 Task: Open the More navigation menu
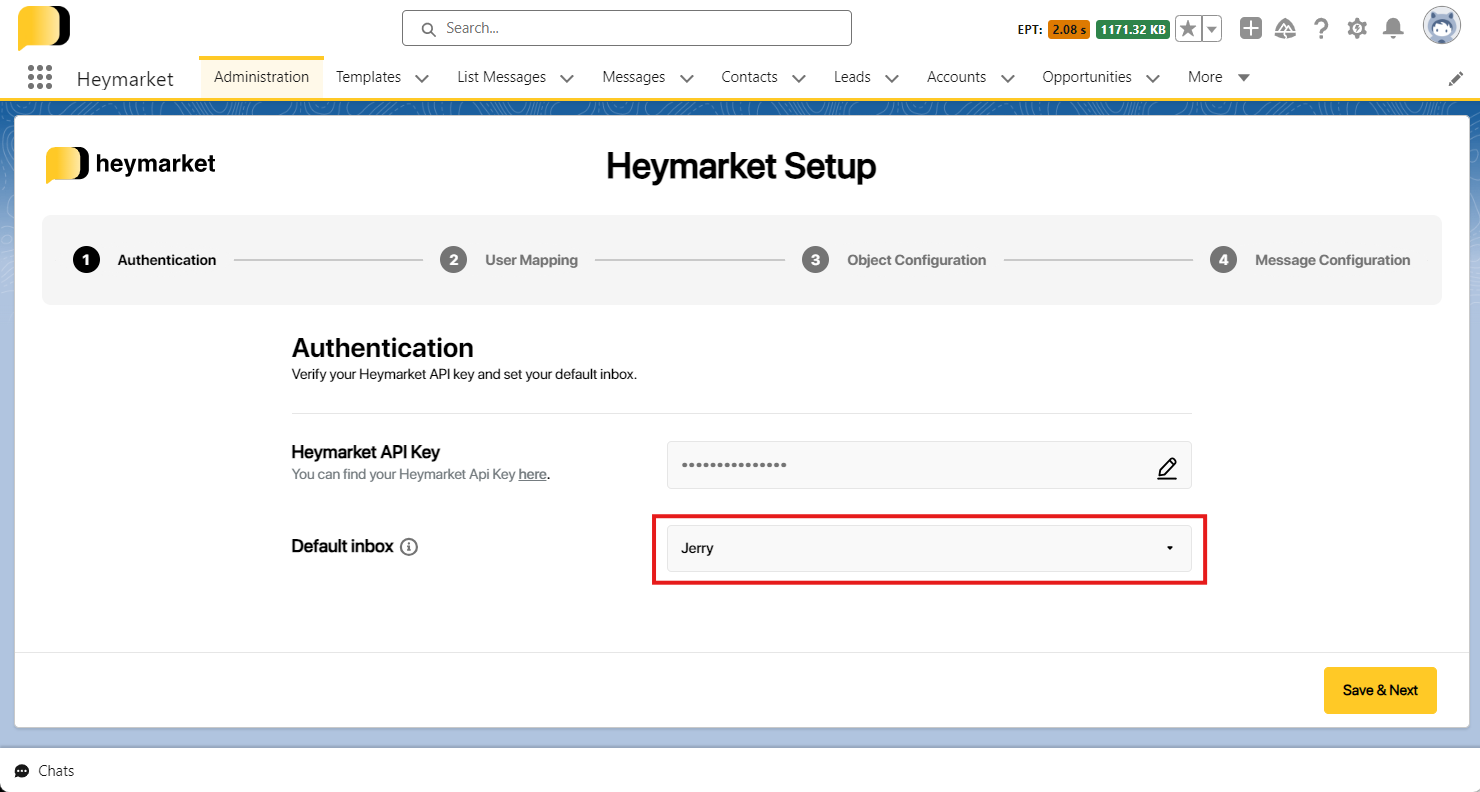[x=1219, y=77]
